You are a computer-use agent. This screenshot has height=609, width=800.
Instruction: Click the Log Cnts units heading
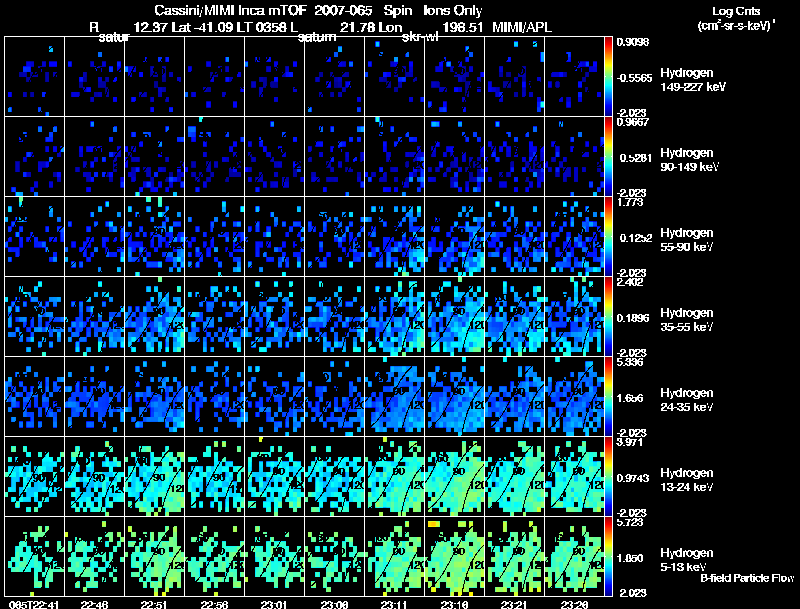pyautogui.click(x=736, y=11)
